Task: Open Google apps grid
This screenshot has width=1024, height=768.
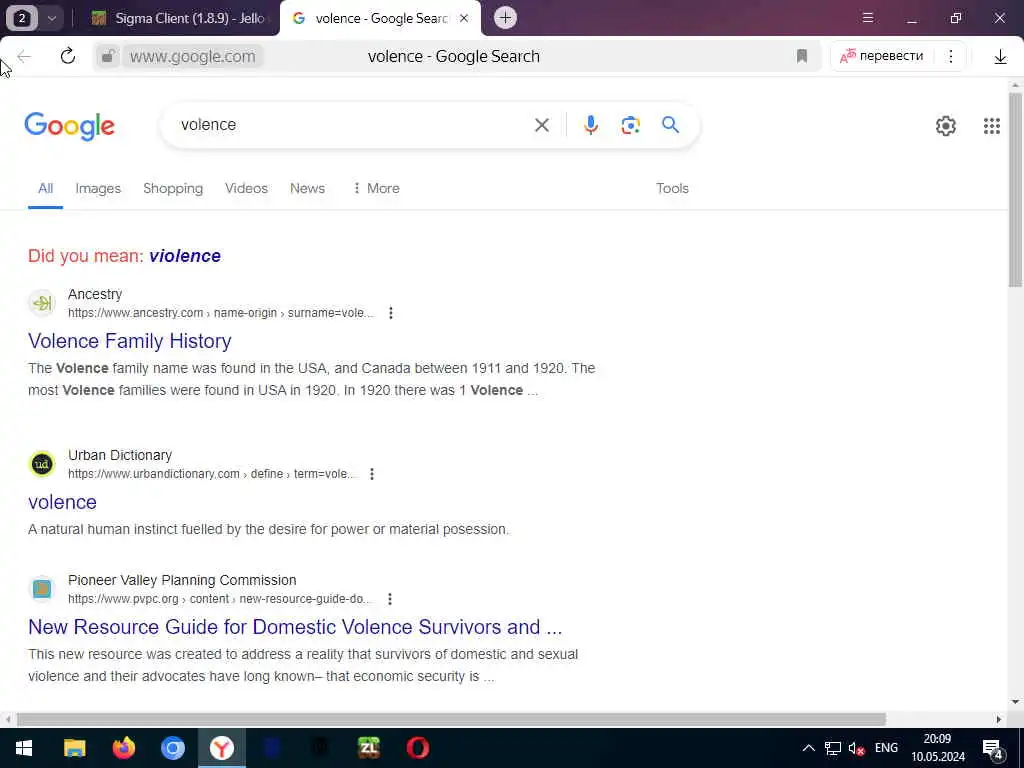Action: tap(991, 125)
